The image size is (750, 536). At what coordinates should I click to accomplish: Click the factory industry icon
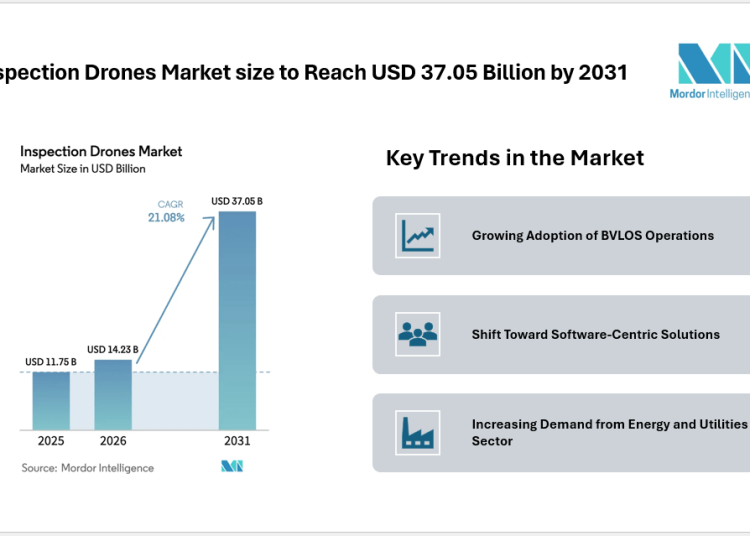(417, 432)
